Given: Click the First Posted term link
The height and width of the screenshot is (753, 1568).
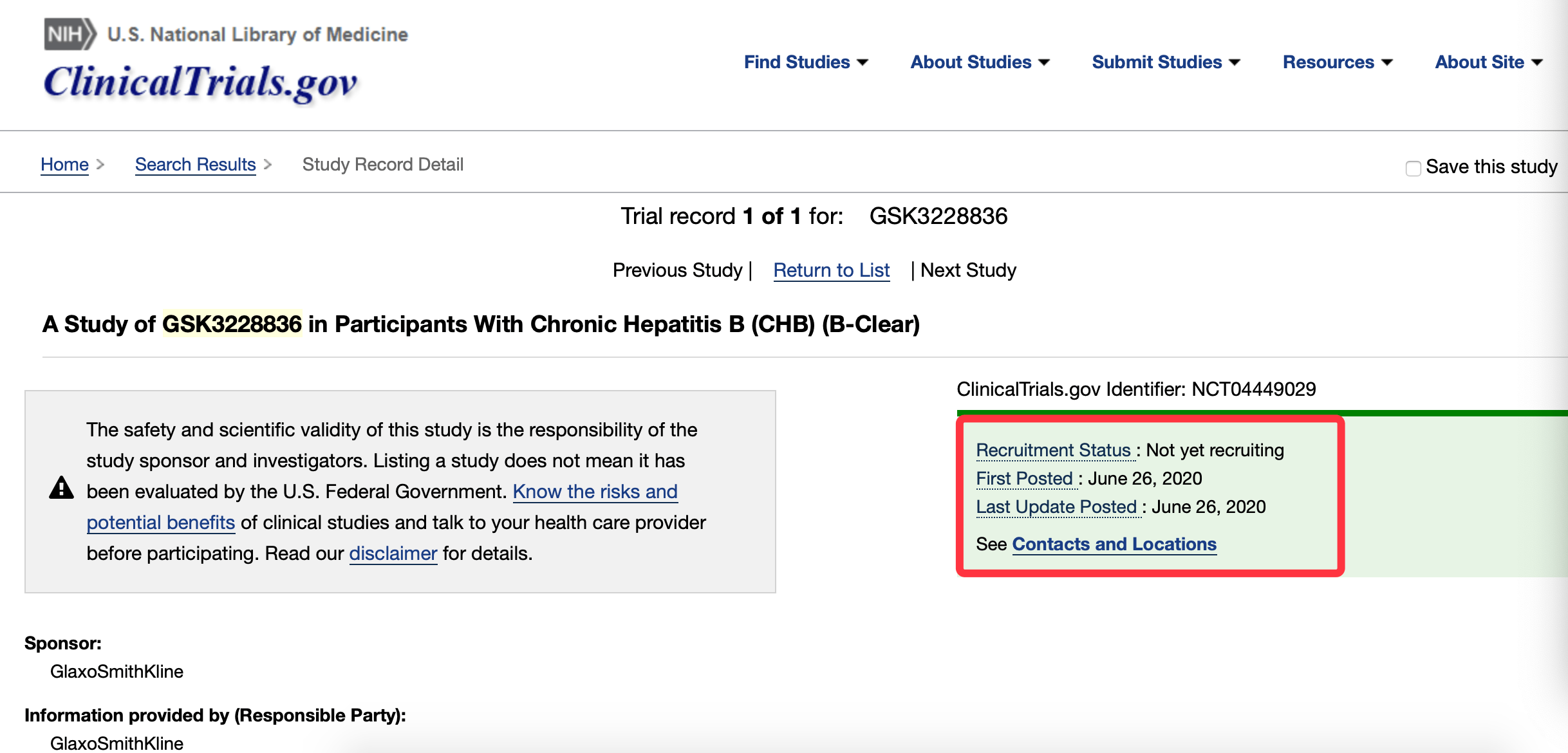Looking at the screenshot, I should [1024, 479].
